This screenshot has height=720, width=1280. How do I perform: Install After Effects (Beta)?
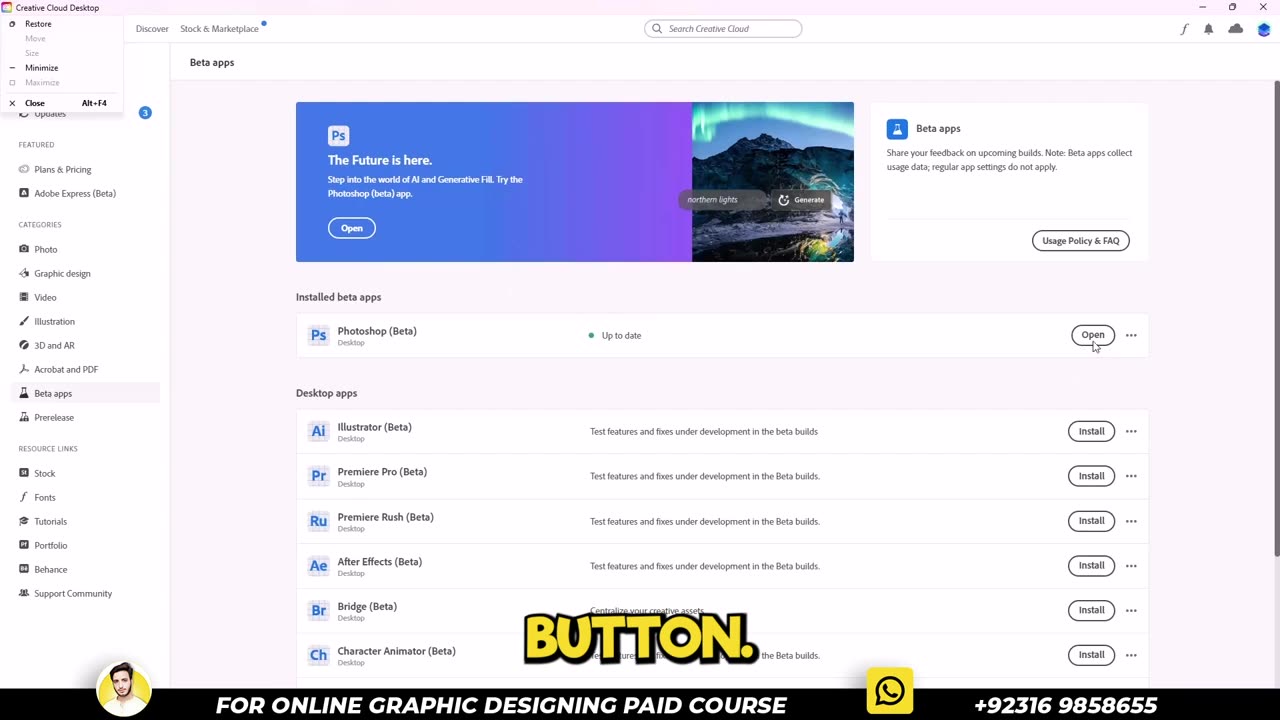pyautogui.click(x=1091, y=566)
